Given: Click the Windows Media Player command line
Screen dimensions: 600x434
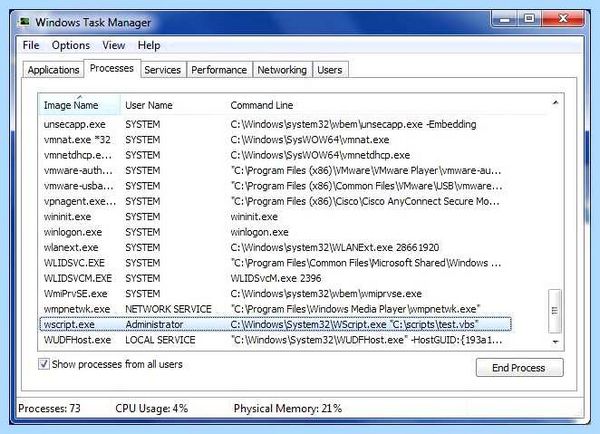Looking at the screenshot, I should (x=355, y=309).
